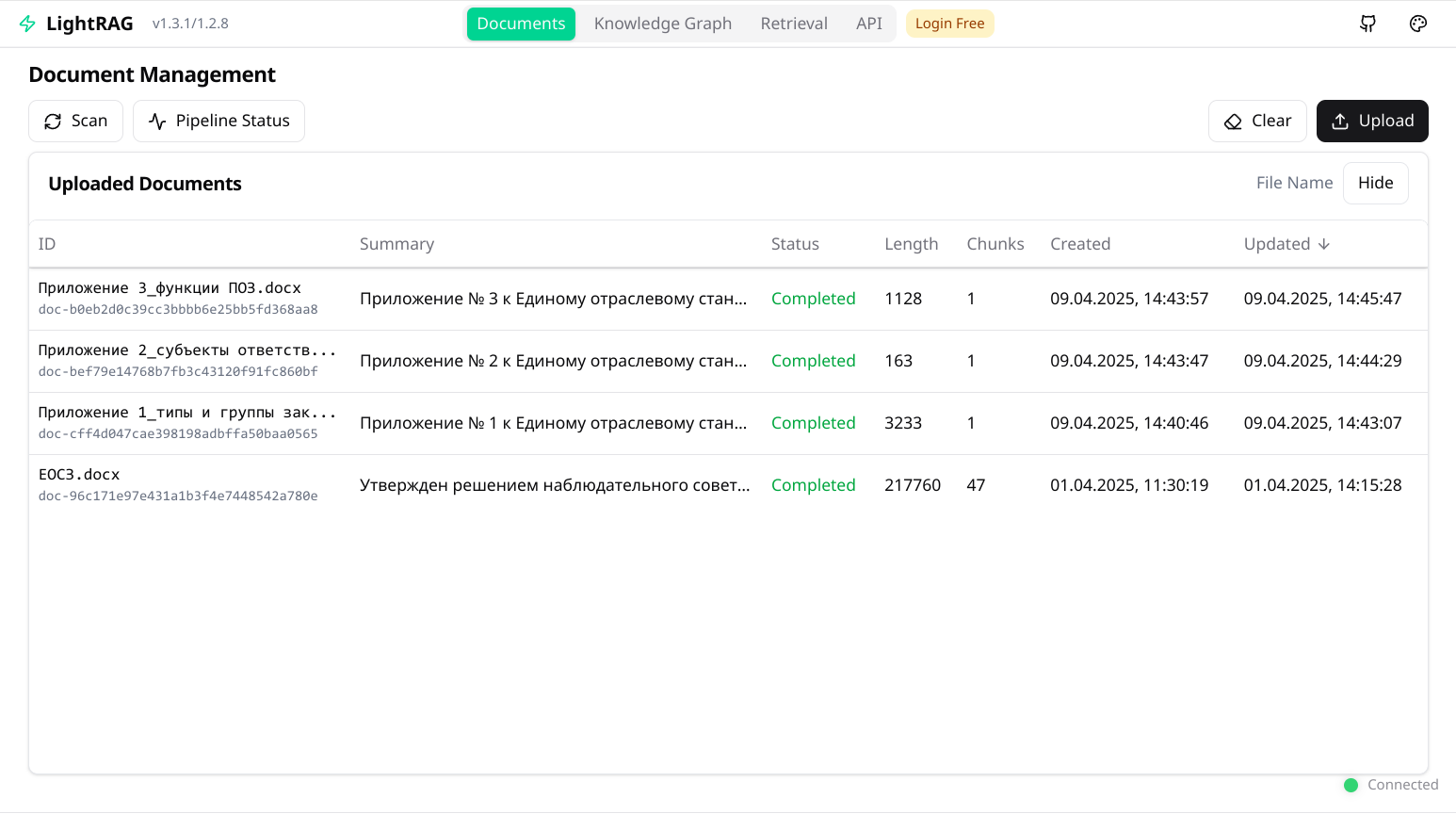The image size is (1456, 814).
Task: Click the Scan refresh icon
Action: 53,122
